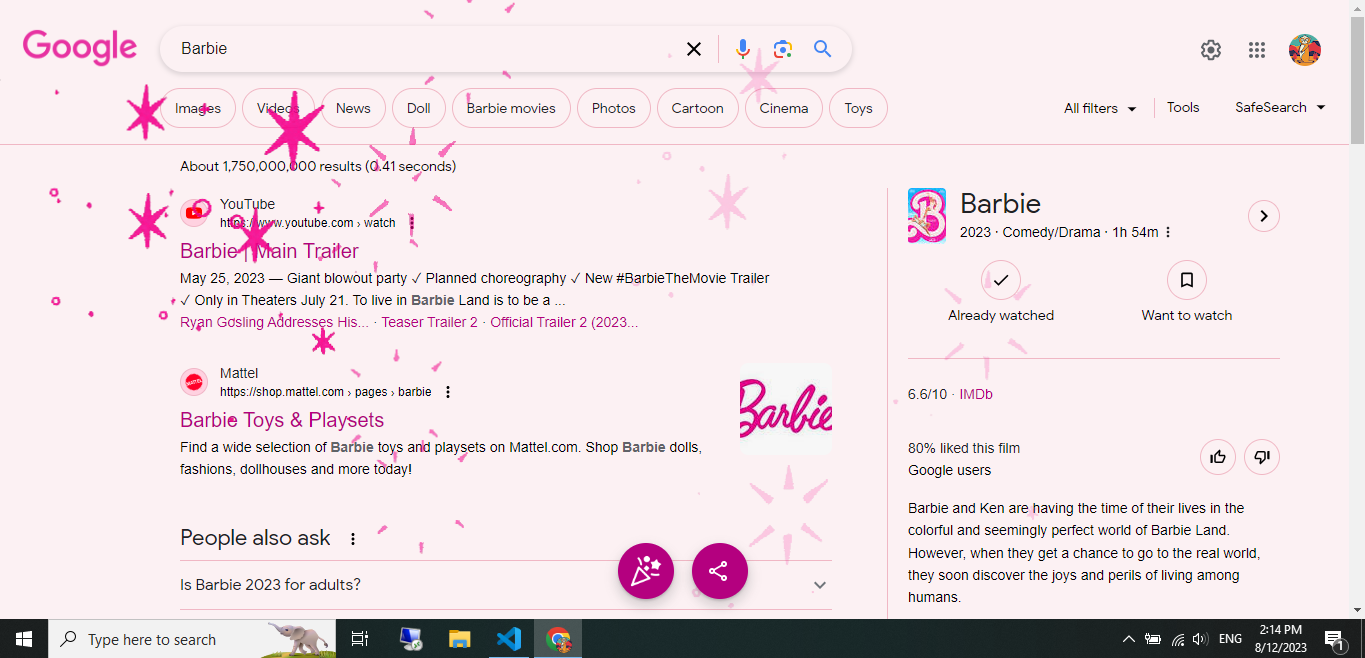Open Task View in the taskbar

tap(360, 639)
